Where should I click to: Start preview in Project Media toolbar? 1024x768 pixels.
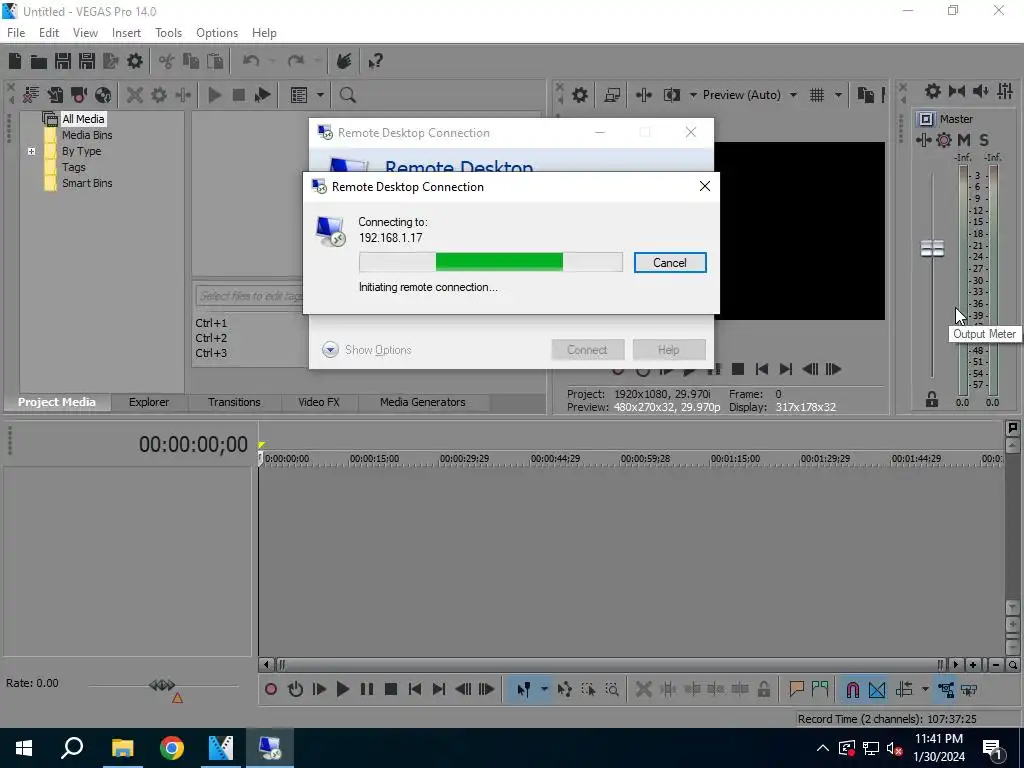tap(214, 95)
